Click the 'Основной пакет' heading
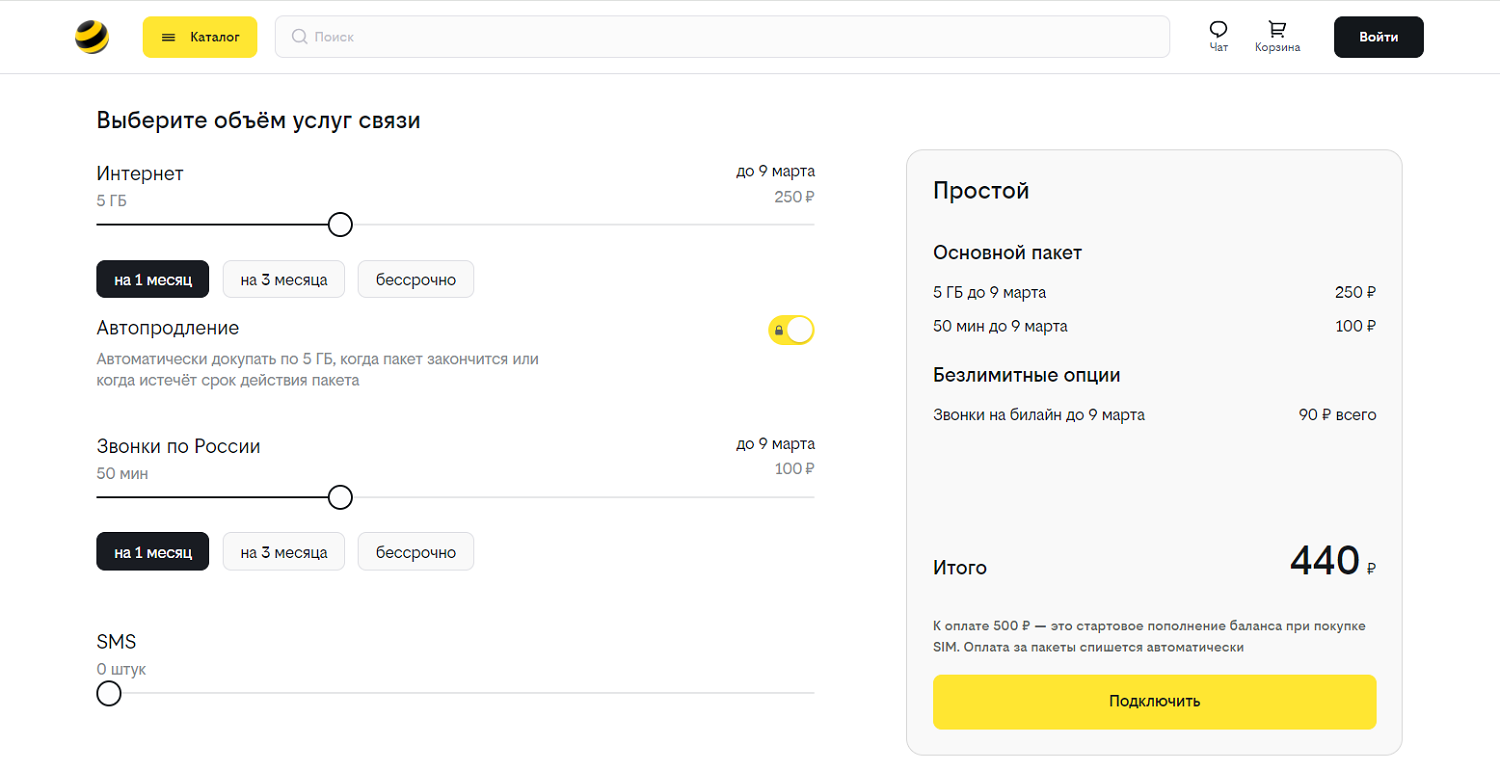Screen dimensions: 1500x771 coord(1008,253)
